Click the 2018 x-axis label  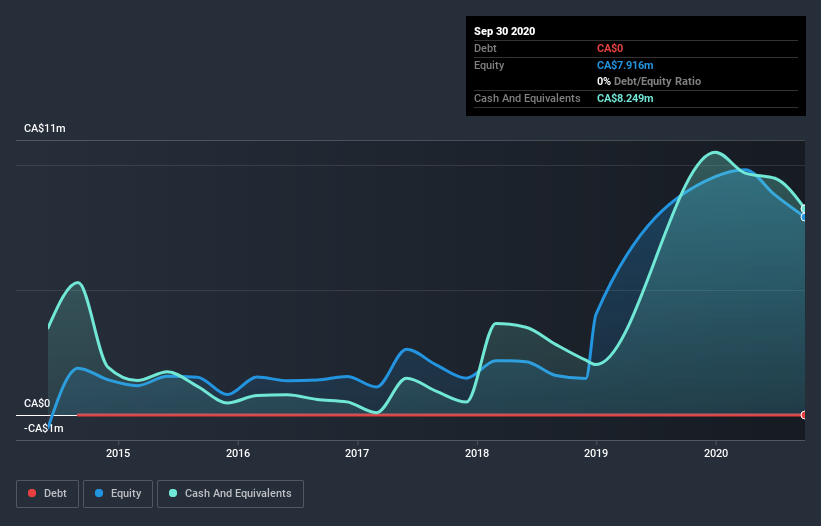(477, 453)
